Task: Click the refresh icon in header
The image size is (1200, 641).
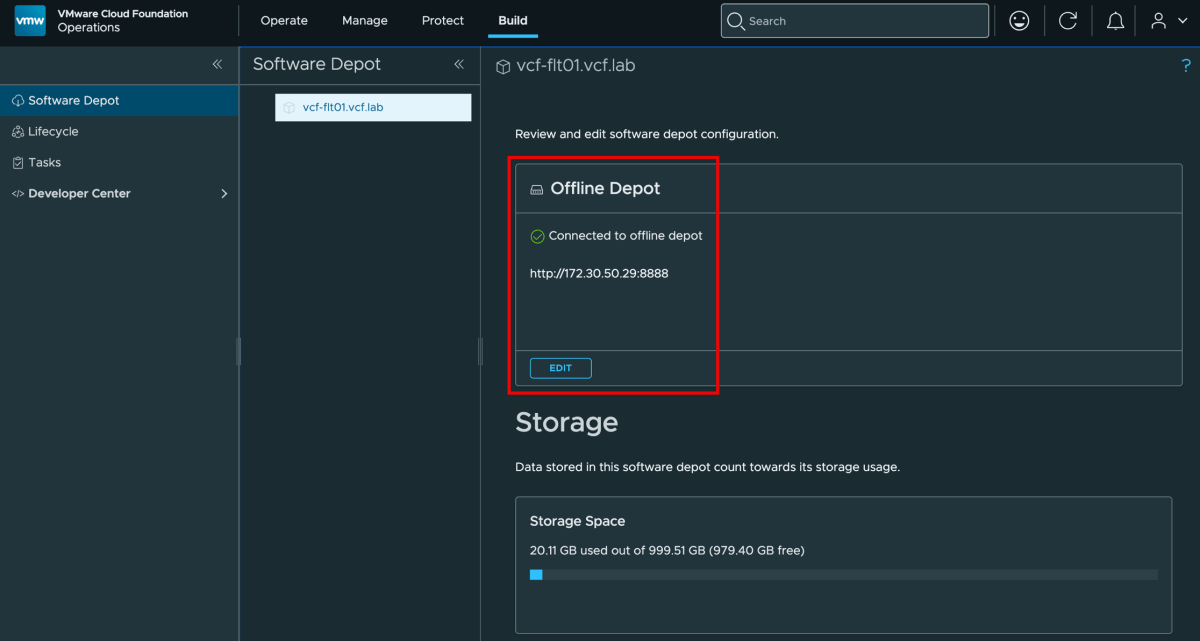Action: tap(1068, 20)
